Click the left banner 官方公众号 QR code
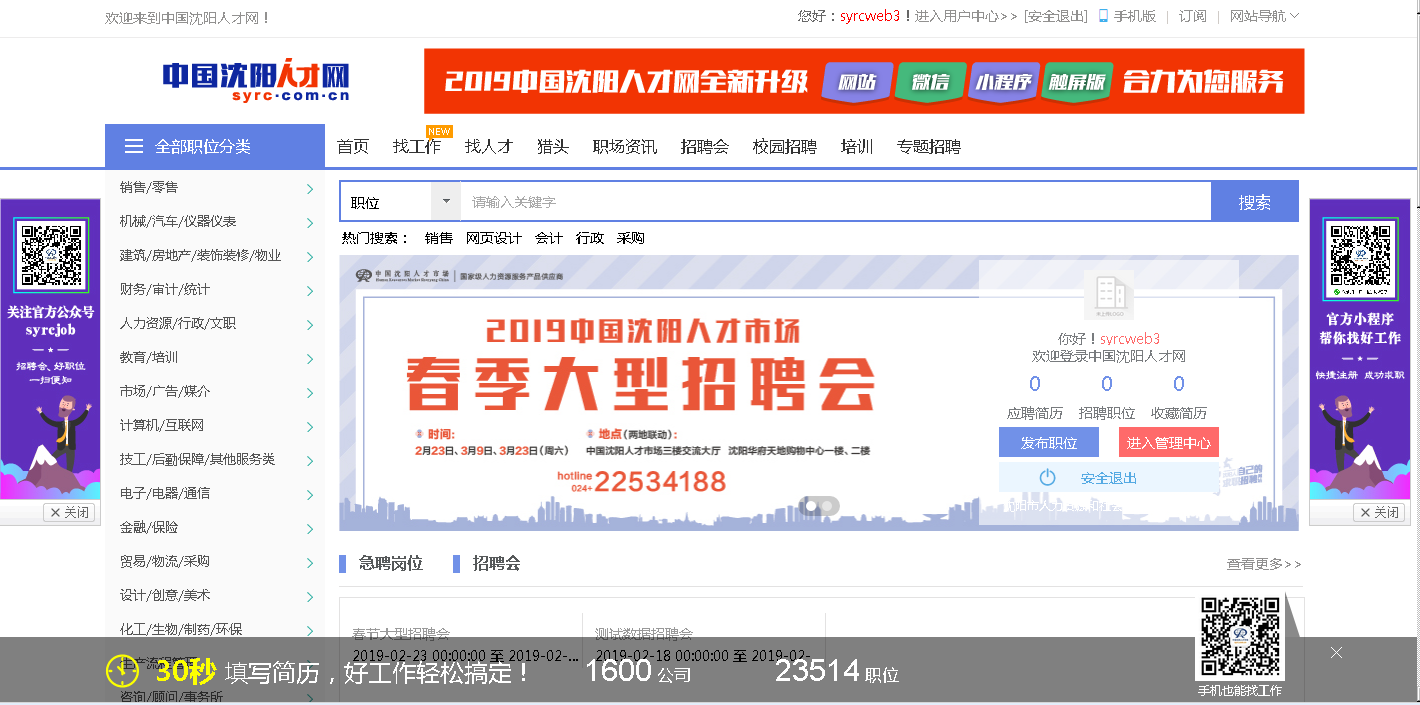The width and height of the screenshot is (1420, 705). click(x=51, y=256)
